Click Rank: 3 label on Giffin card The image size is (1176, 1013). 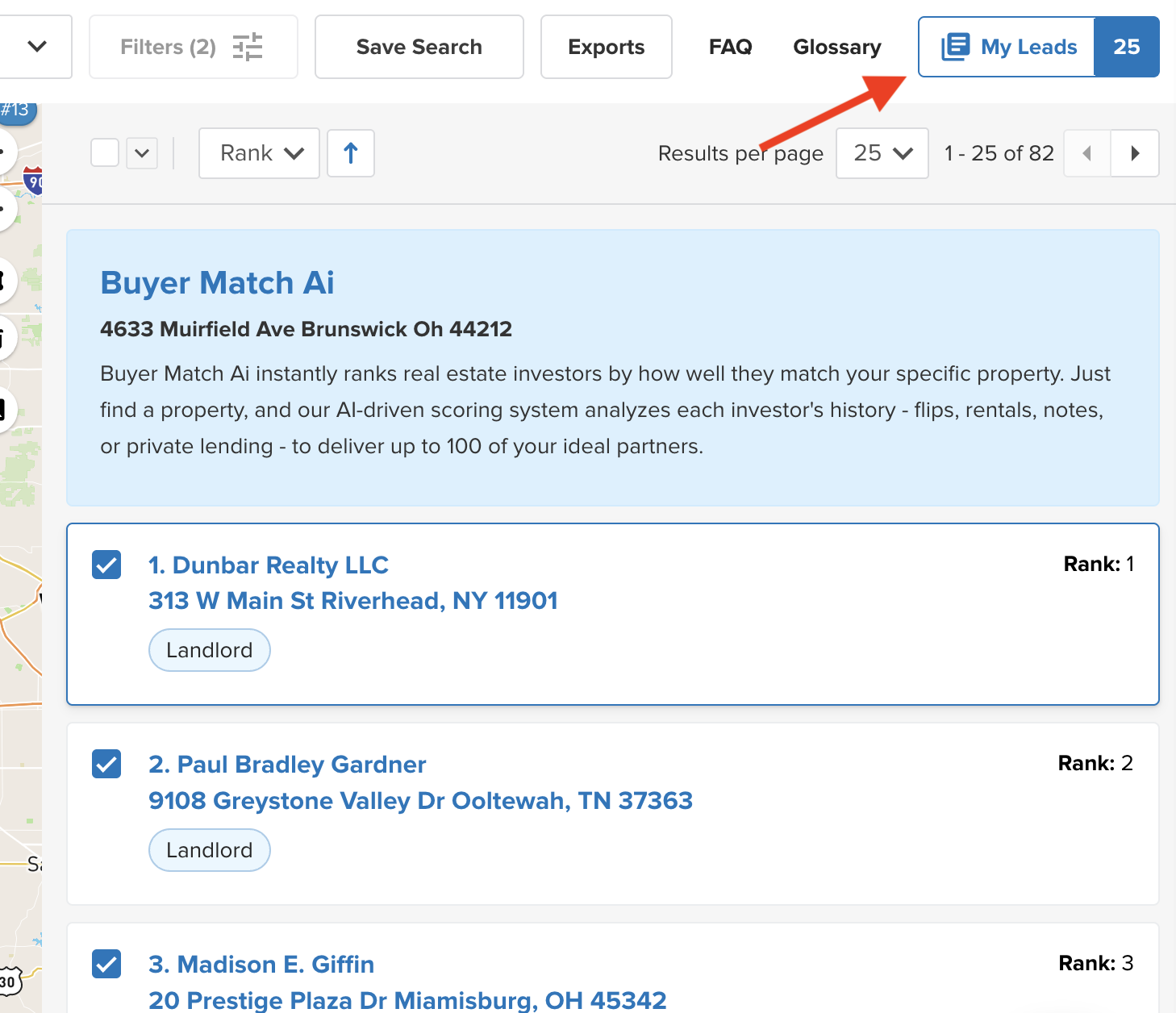pos(1096,963)
